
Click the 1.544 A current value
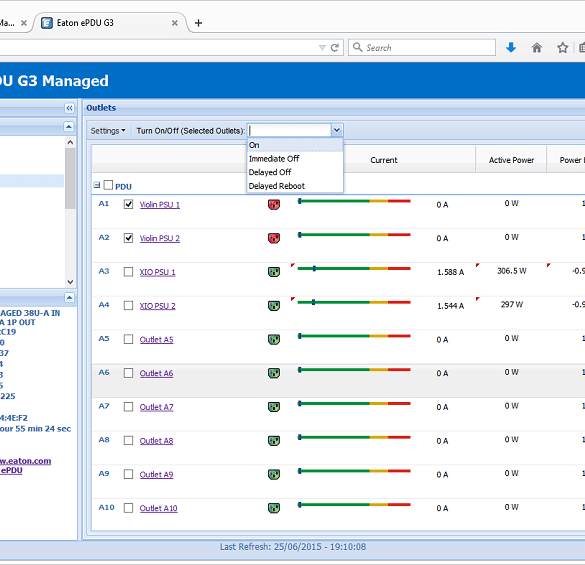[450, 306]
